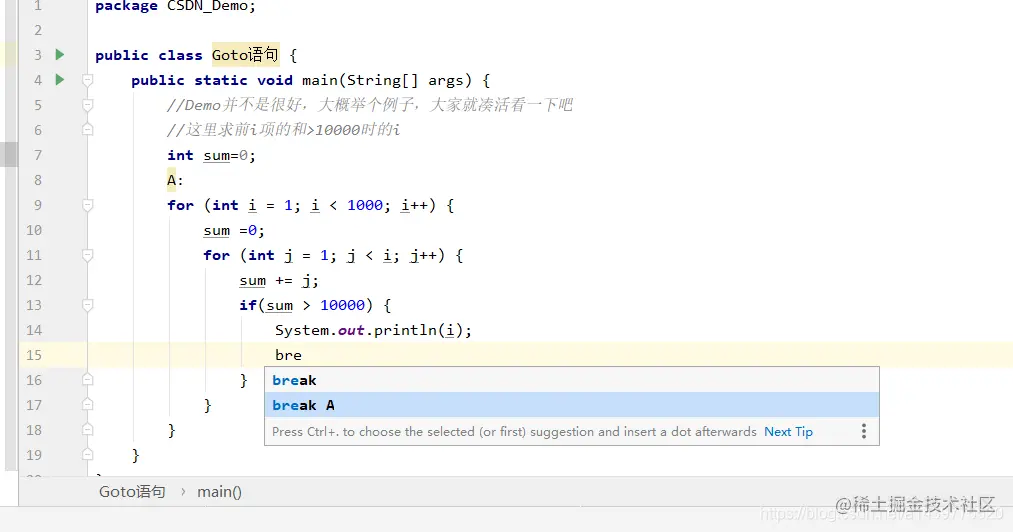The height and width of the screenshot is (532, 1013).
Task: Collapse main method fold marker on line 4
Action: pyautogui.click(x=87, y=80)
